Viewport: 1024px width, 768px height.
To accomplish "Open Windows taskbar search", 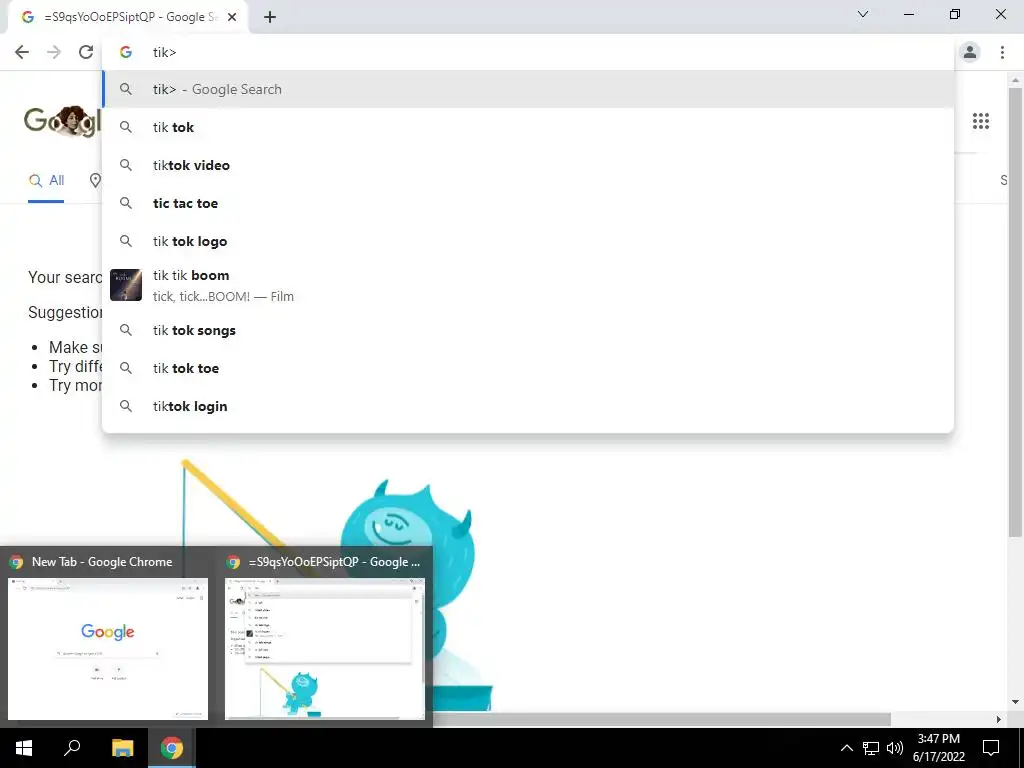I will pyautogui.click(x=72, y=748).
